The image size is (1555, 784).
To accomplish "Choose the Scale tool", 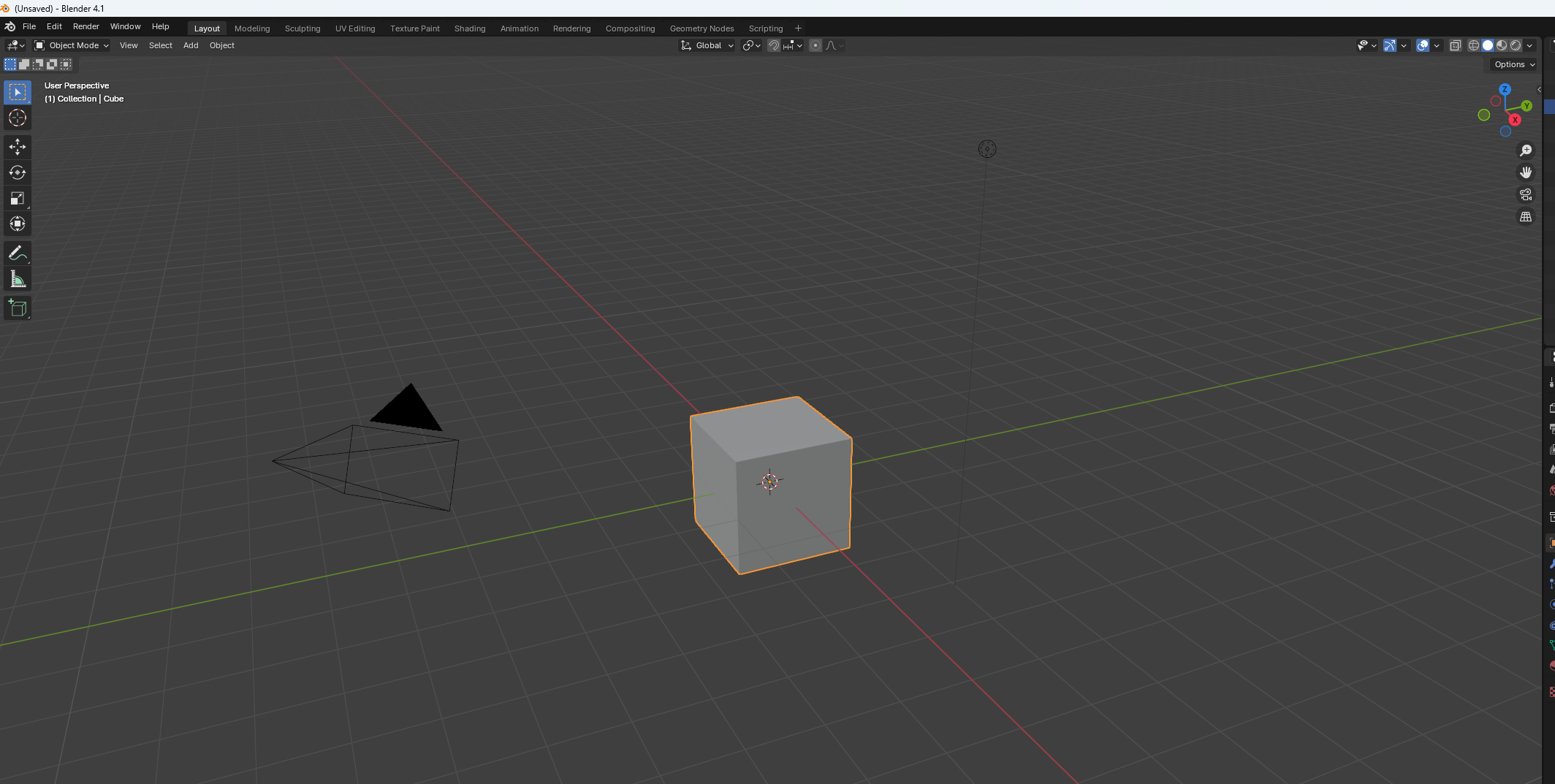I will coord(18,198).
